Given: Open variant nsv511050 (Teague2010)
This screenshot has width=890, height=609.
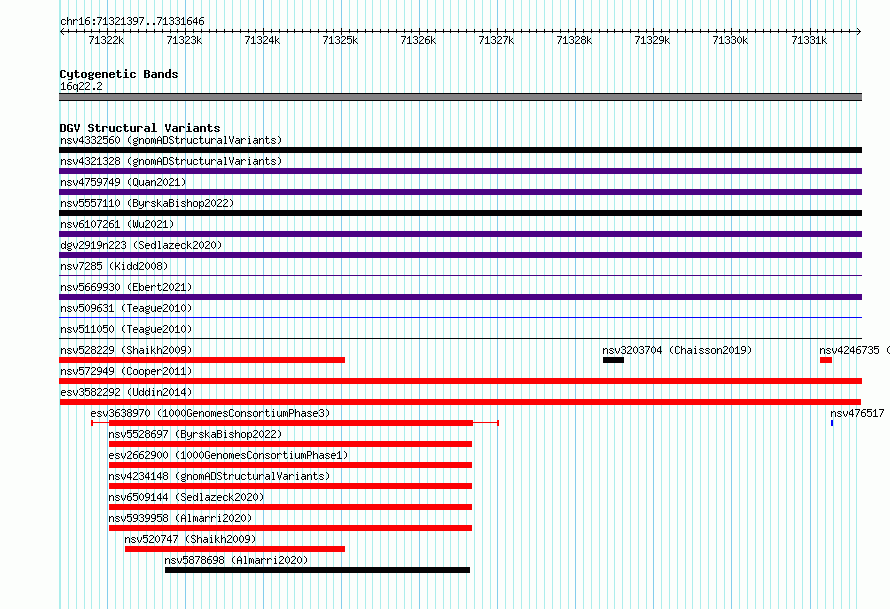Looking at the screenshot, I should (x=126, y=329).
